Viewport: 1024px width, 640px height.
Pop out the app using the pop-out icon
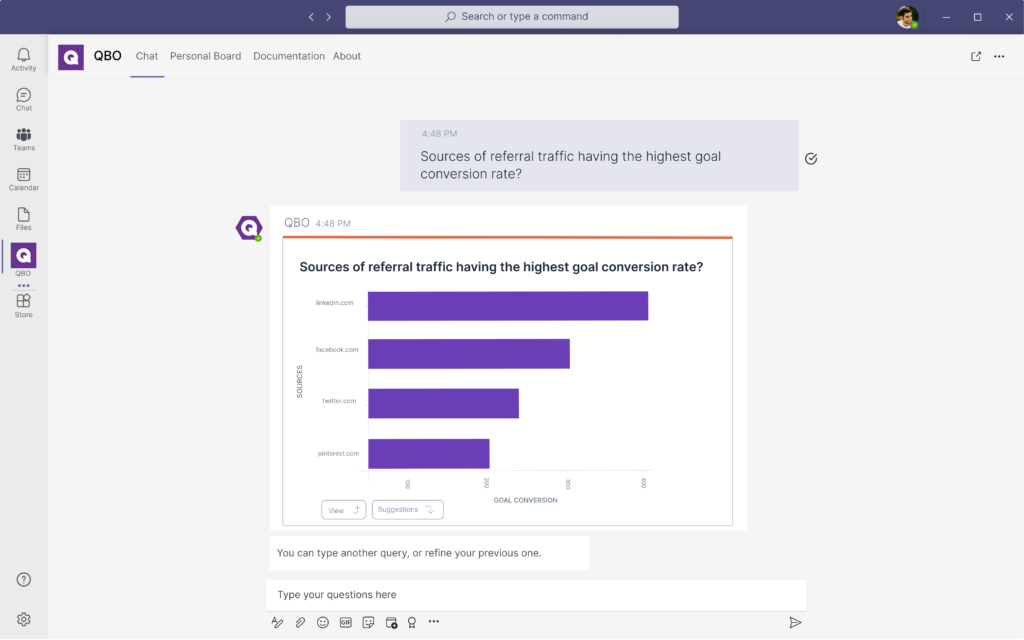pyautogui.click(x=976, y=57)
